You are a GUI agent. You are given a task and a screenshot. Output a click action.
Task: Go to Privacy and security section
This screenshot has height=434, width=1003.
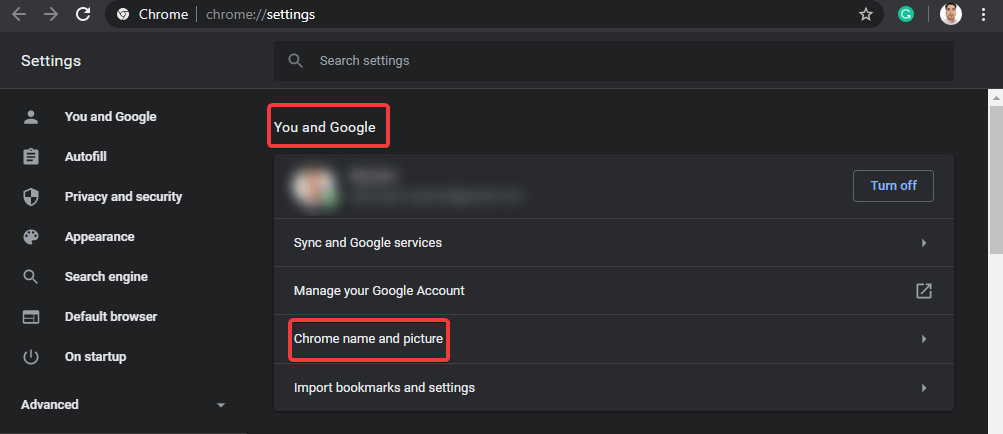click(123, 197)
